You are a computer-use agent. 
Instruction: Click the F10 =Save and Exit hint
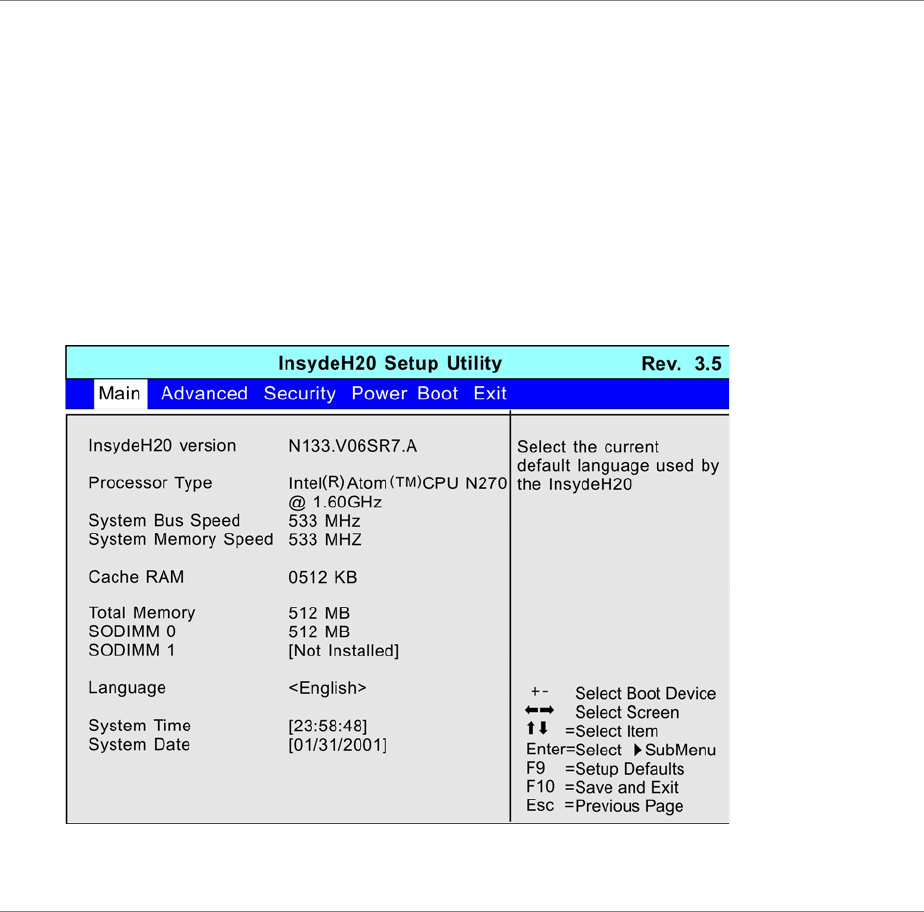pos(602,788)
